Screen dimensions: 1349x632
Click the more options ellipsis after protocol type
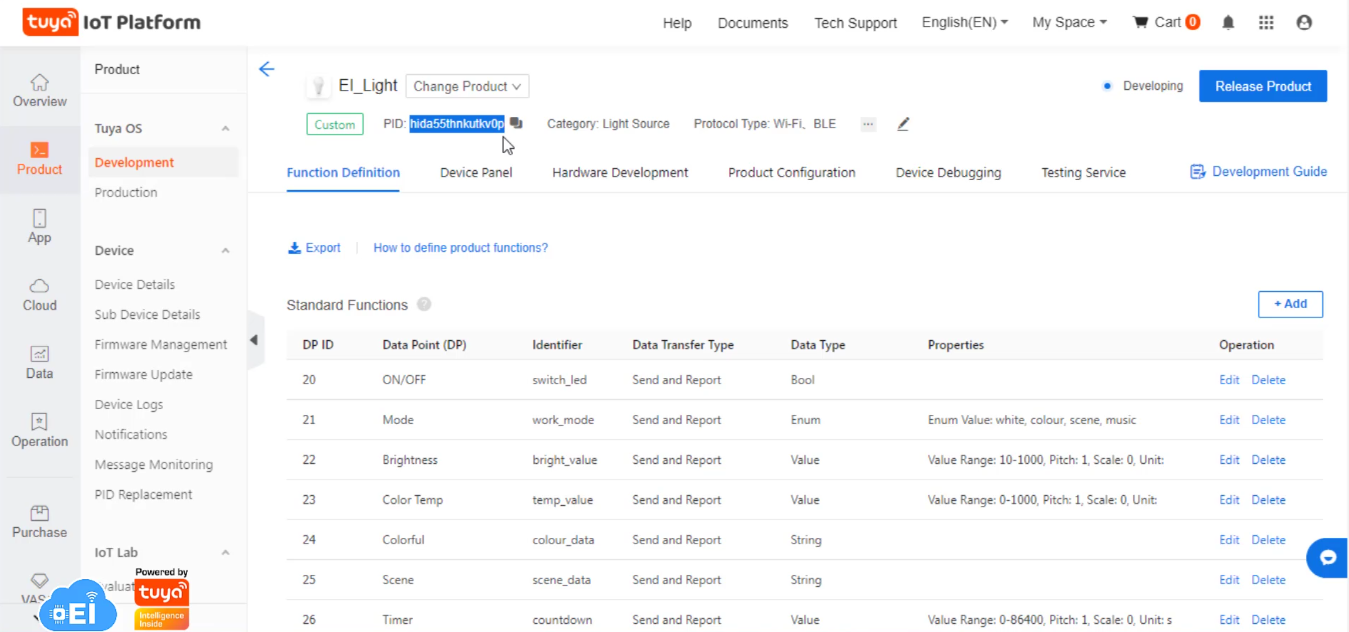point(868,124)
